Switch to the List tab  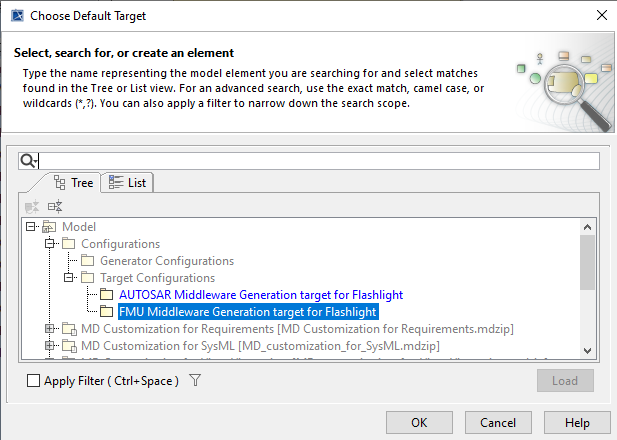[128, 183]
